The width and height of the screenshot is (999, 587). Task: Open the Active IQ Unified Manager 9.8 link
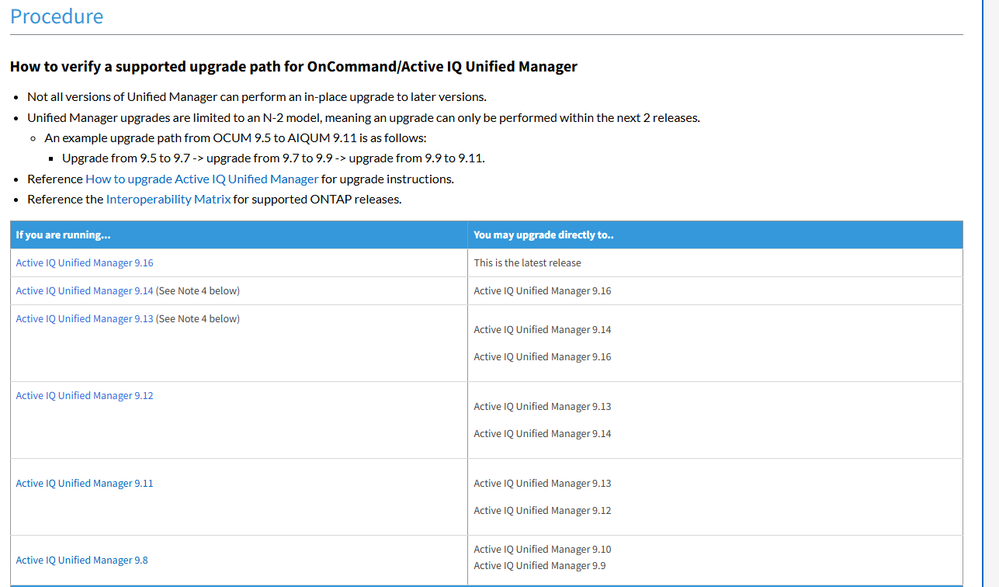(82, 561)
